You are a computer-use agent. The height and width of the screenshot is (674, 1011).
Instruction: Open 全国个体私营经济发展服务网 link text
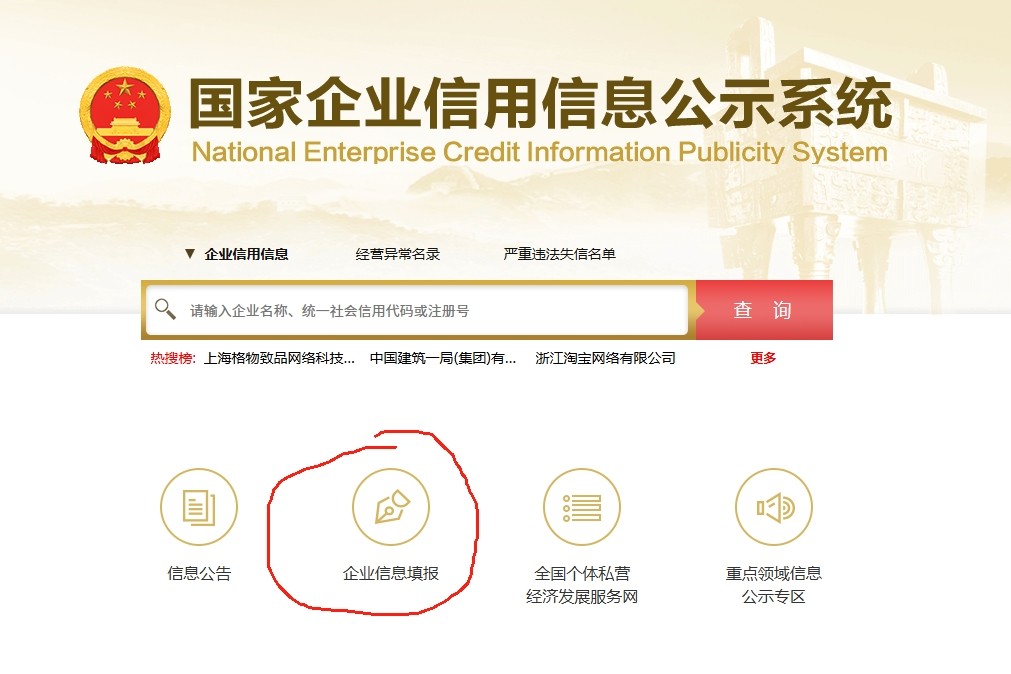coord(582,585)
